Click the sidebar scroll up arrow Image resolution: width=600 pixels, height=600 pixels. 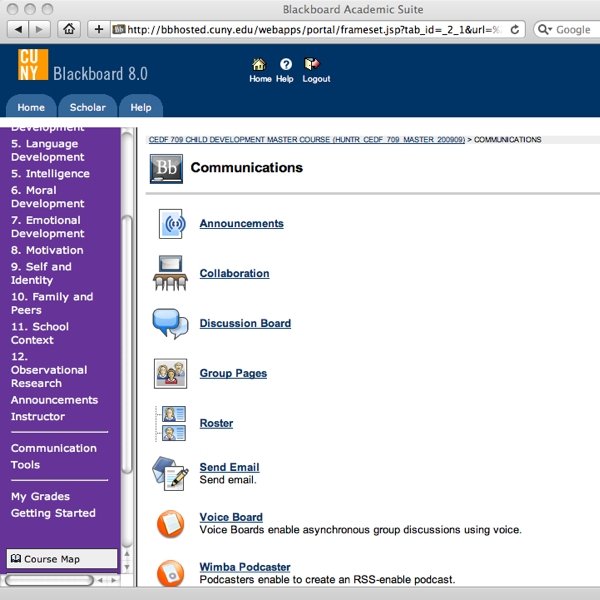(x=127, y=554)
